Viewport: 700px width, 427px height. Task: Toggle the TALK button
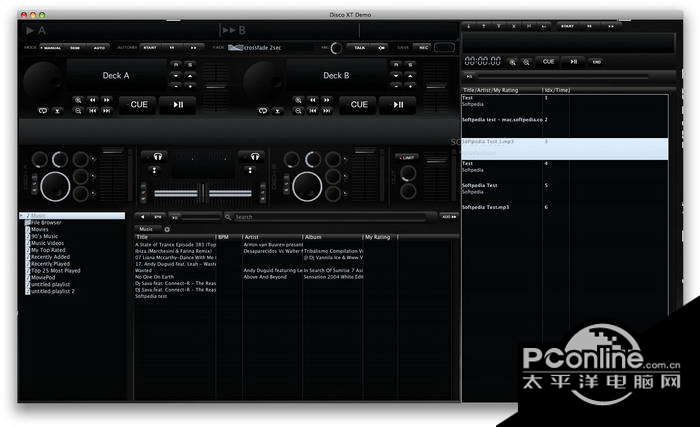coord(360,47)
